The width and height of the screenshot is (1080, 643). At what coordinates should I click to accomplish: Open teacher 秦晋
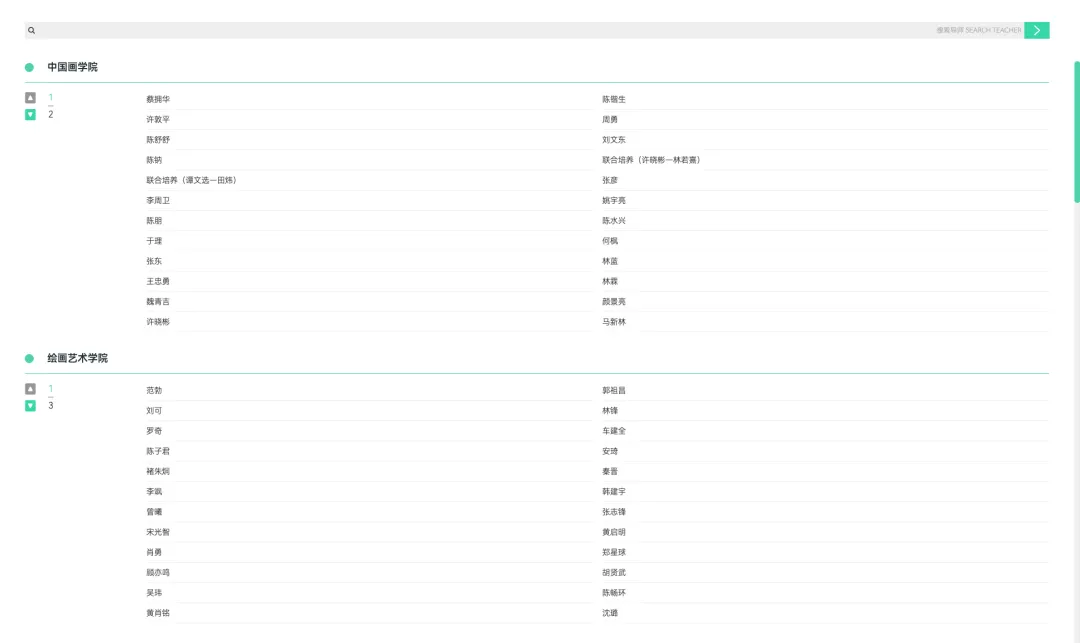click(x=610, y=472)
